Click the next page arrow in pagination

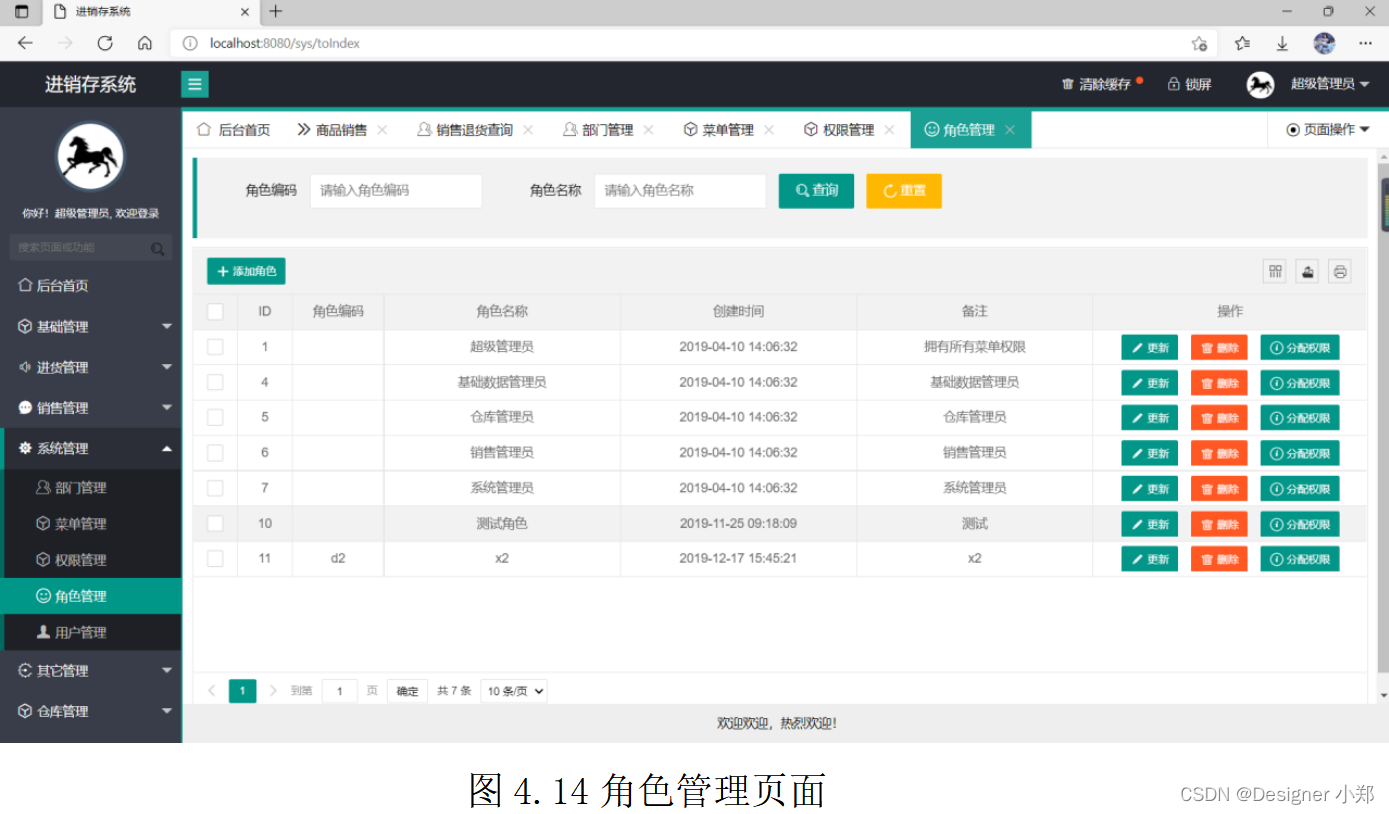[273, 691]
